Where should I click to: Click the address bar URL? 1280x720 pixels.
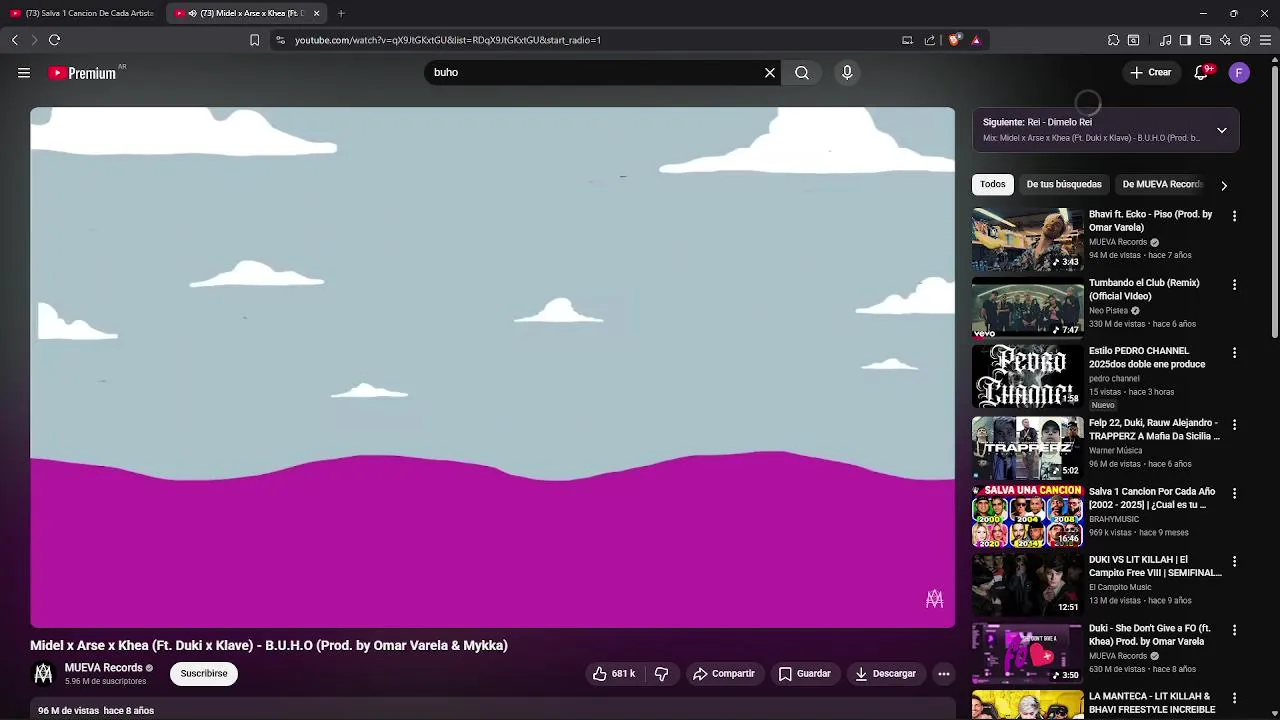(448, 40)
